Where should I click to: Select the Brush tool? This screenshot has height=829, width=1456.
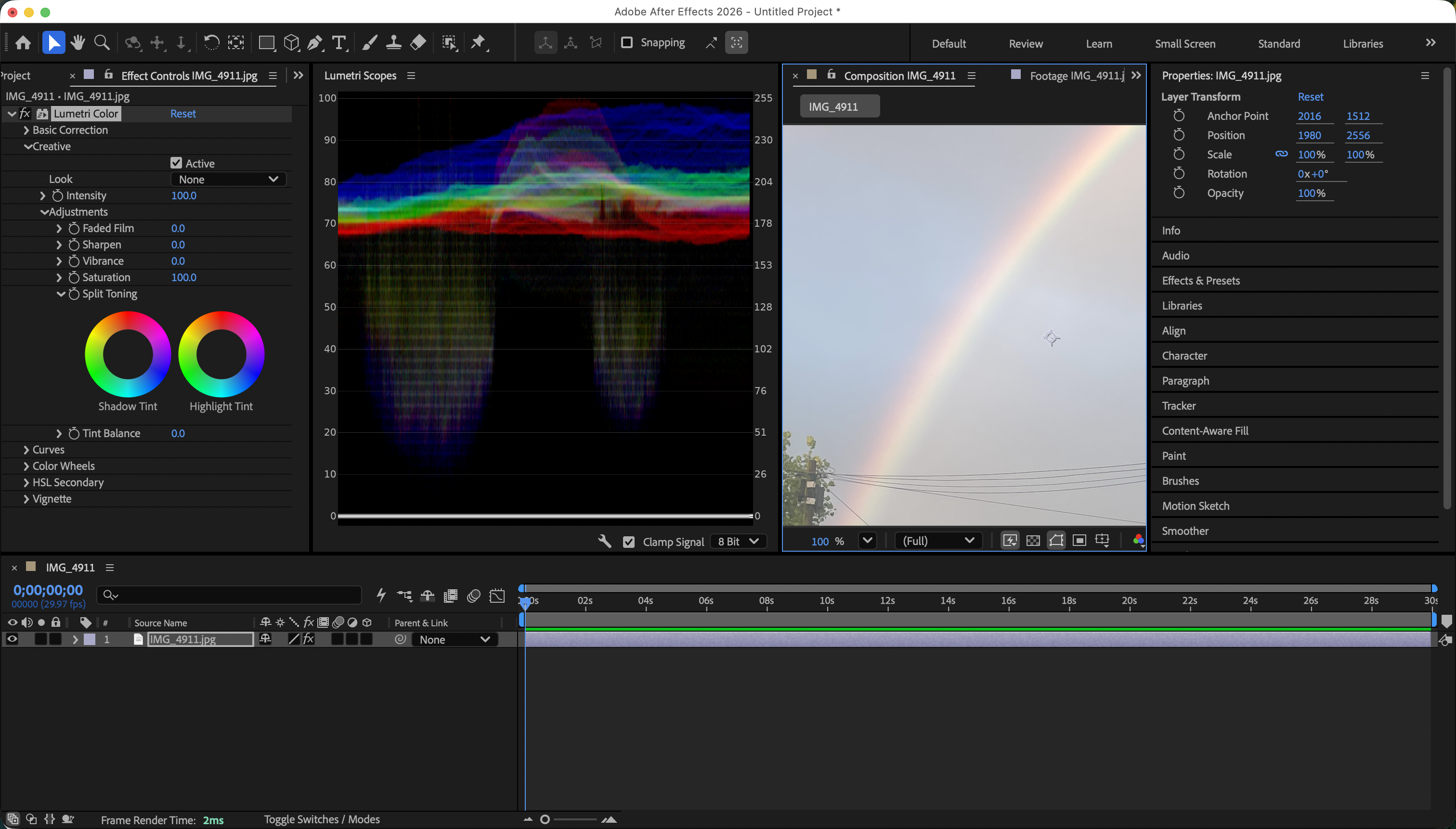(370, 43)
